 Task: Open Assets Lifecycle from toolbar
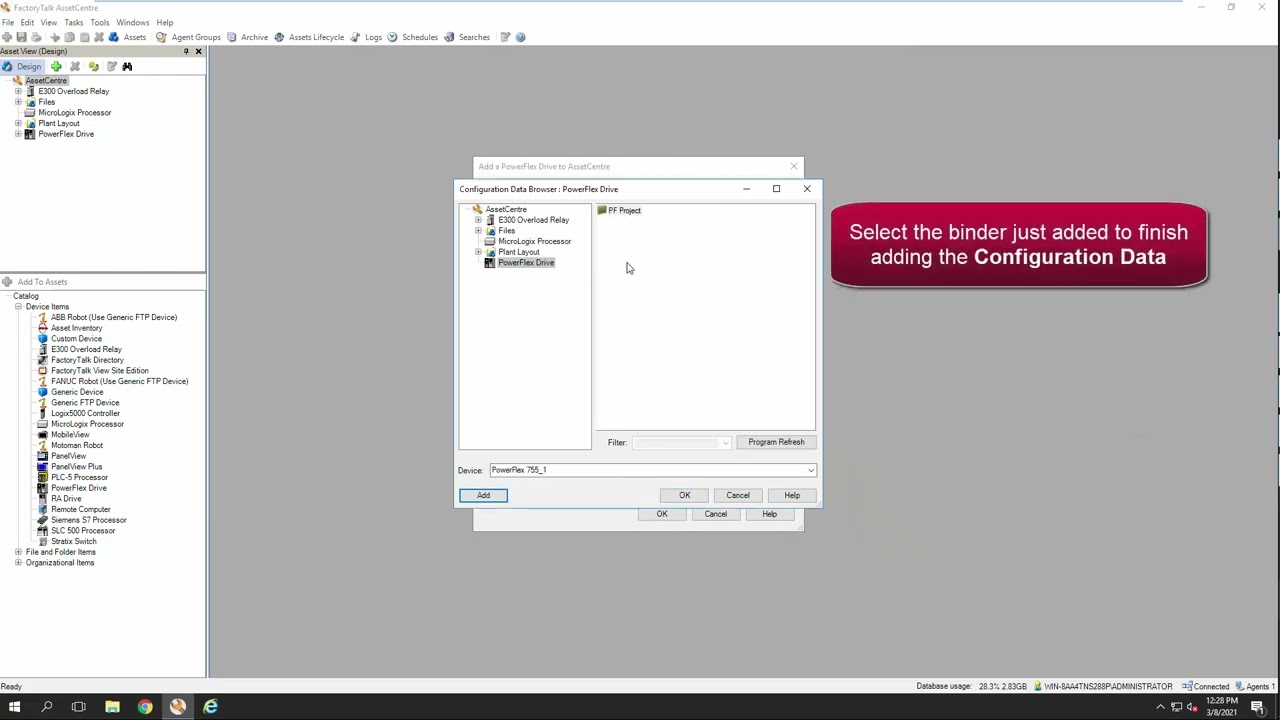[x=309, y=37]
